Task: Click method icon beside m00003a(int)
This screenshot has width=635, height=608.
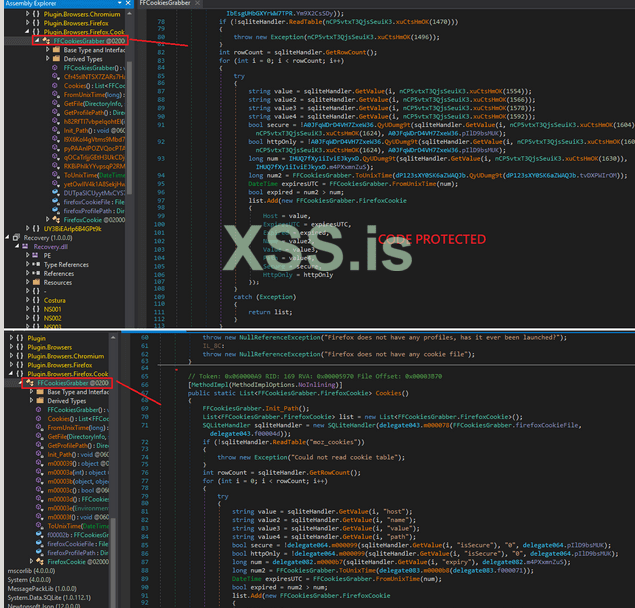Action: click(39, 472)
